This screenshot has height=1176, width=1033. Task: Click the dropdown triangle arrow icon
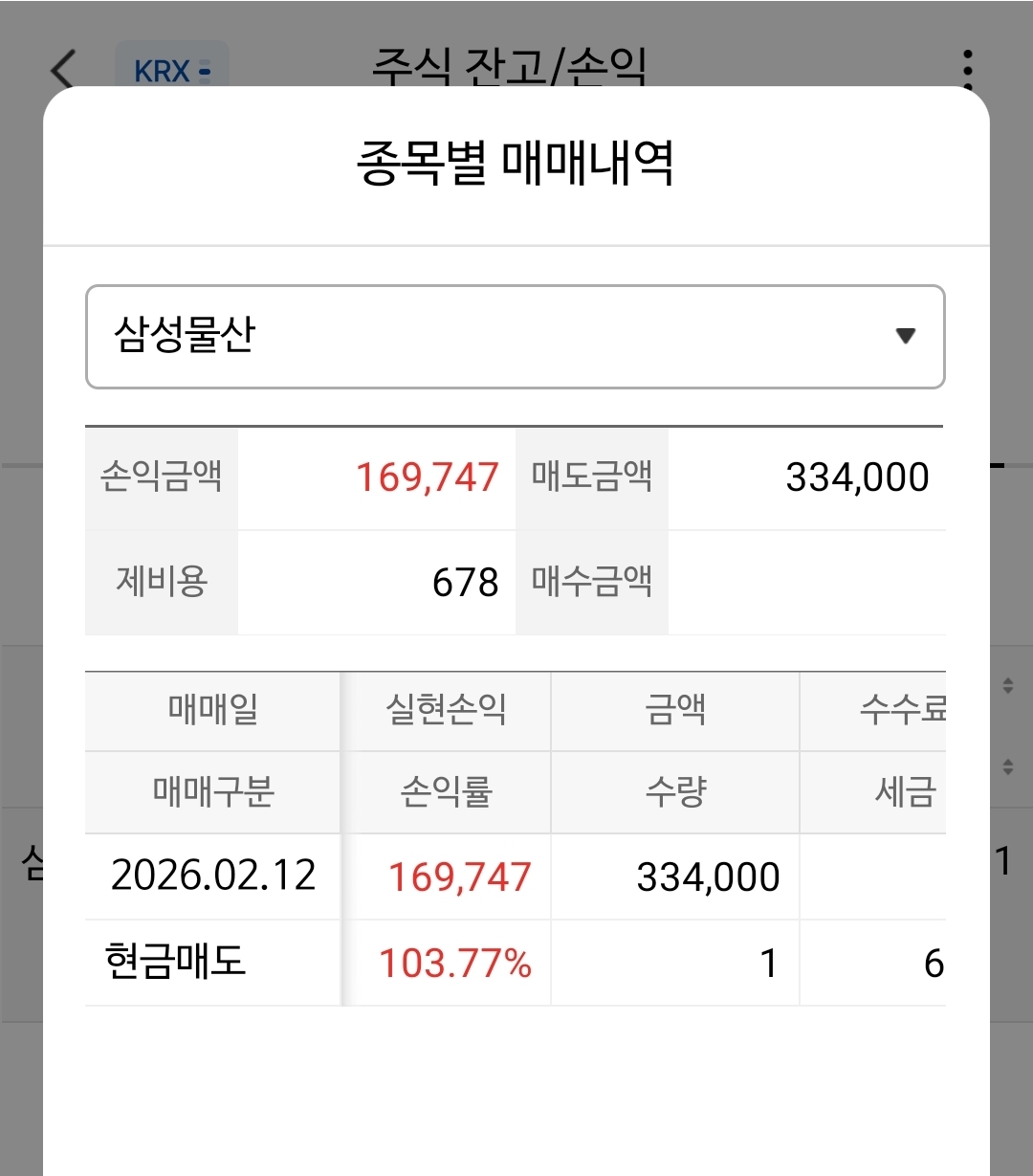point(905,336)
